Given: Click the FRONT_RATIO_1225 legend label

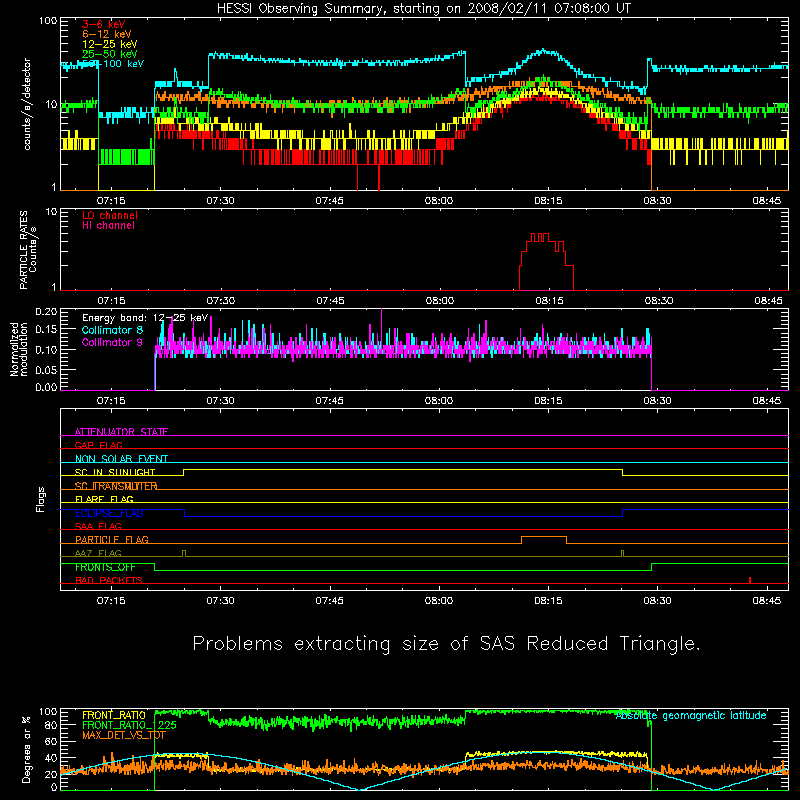Looking at the screenshot, I should [129, 725].
